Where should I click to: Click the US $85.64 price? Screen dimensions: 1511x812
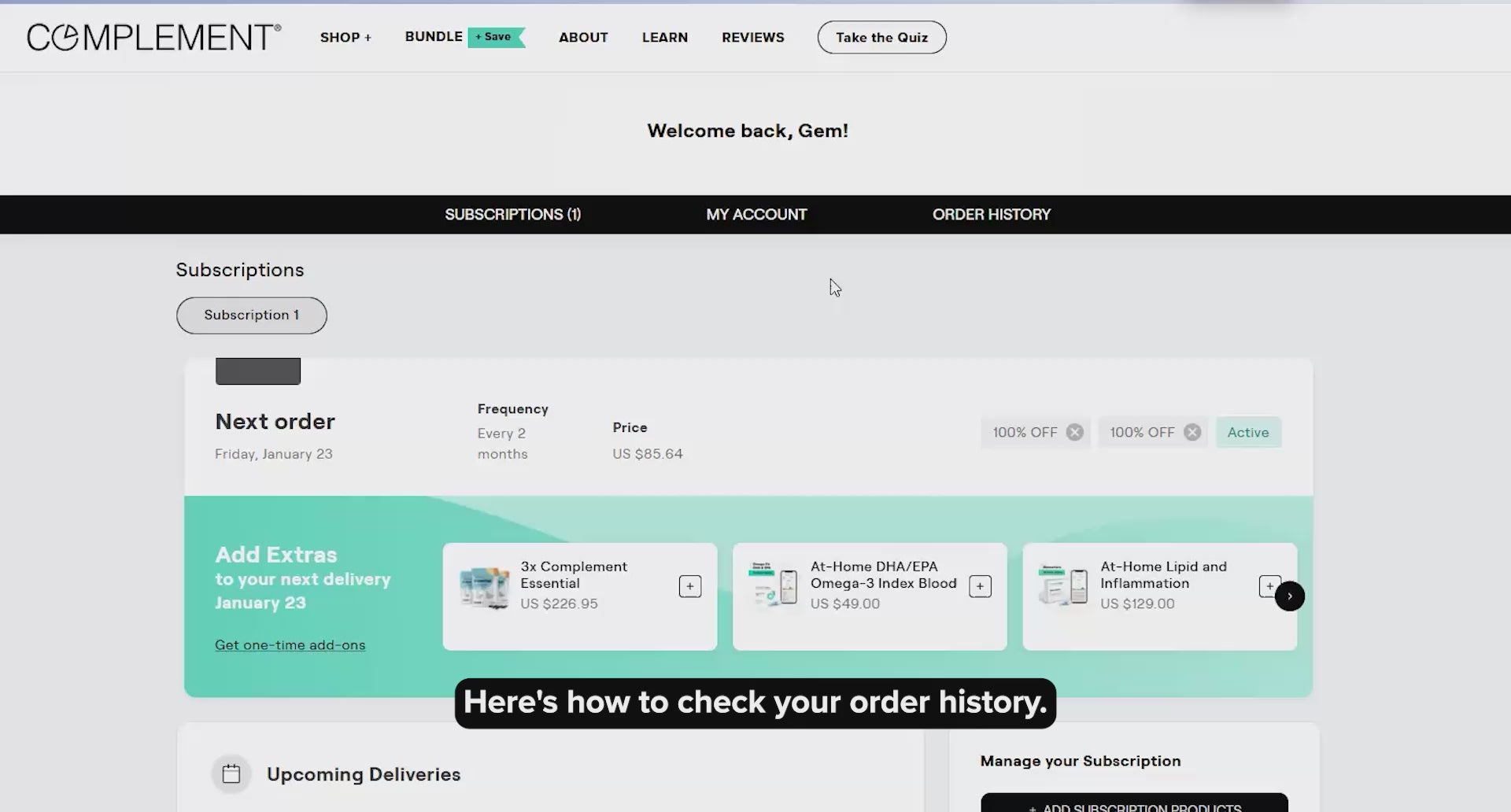coord(648,454)
